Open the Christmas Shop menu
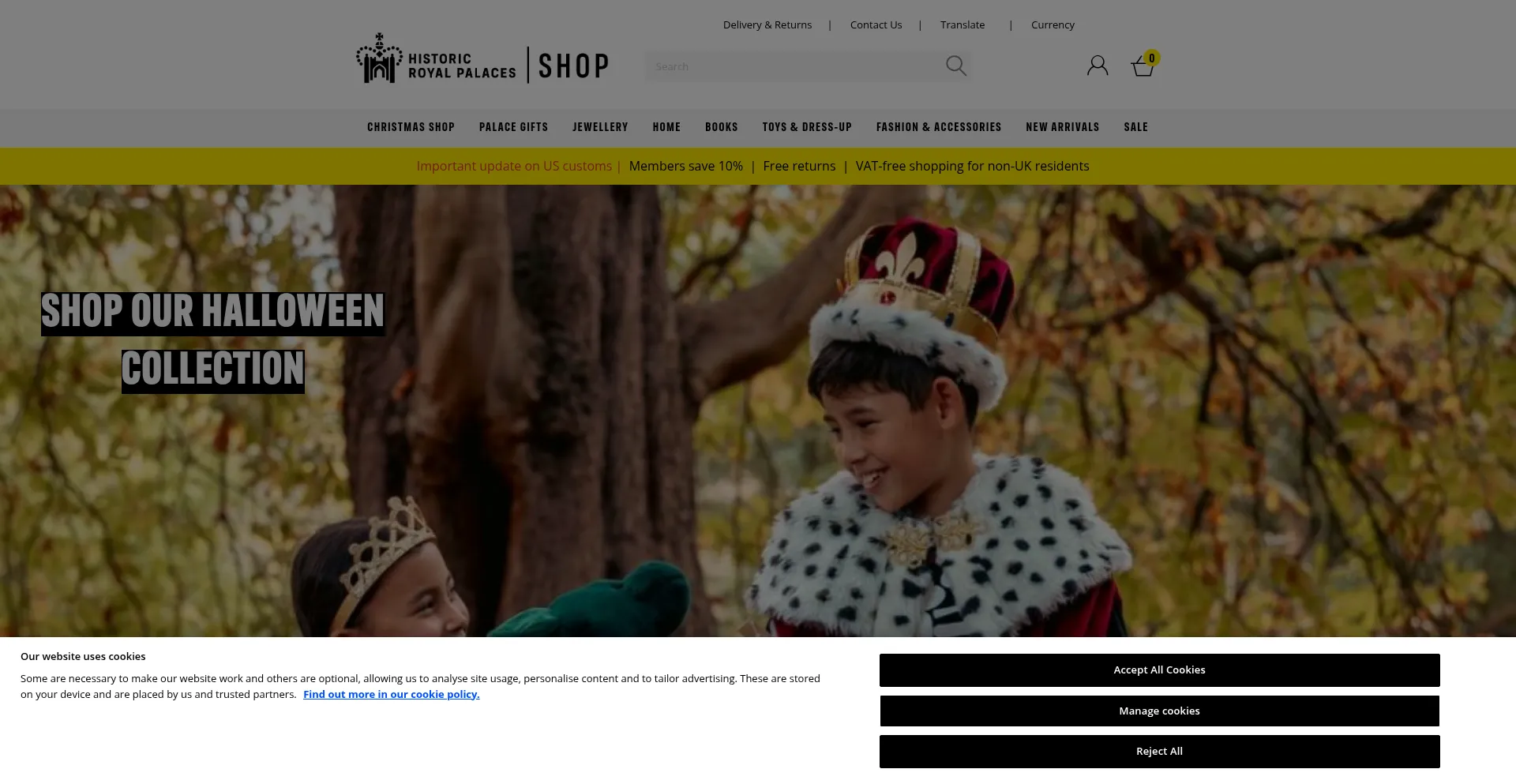This screenshot has height=784, width=1516. [411, 127]
